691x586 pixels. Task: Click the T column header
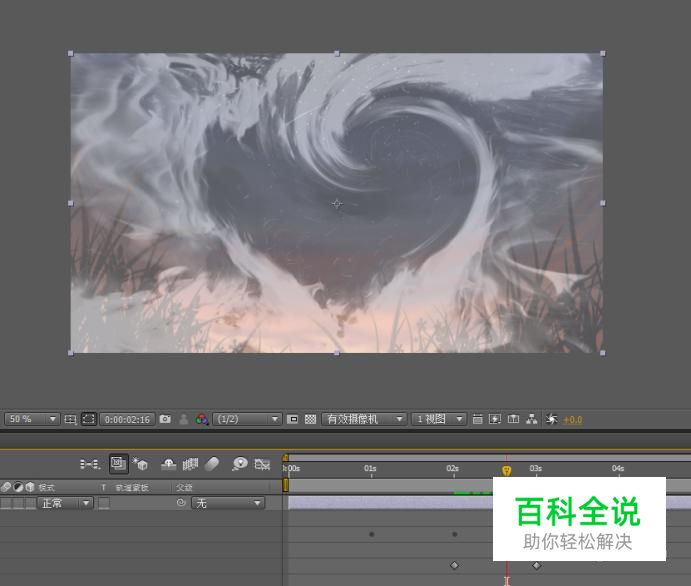104,487
